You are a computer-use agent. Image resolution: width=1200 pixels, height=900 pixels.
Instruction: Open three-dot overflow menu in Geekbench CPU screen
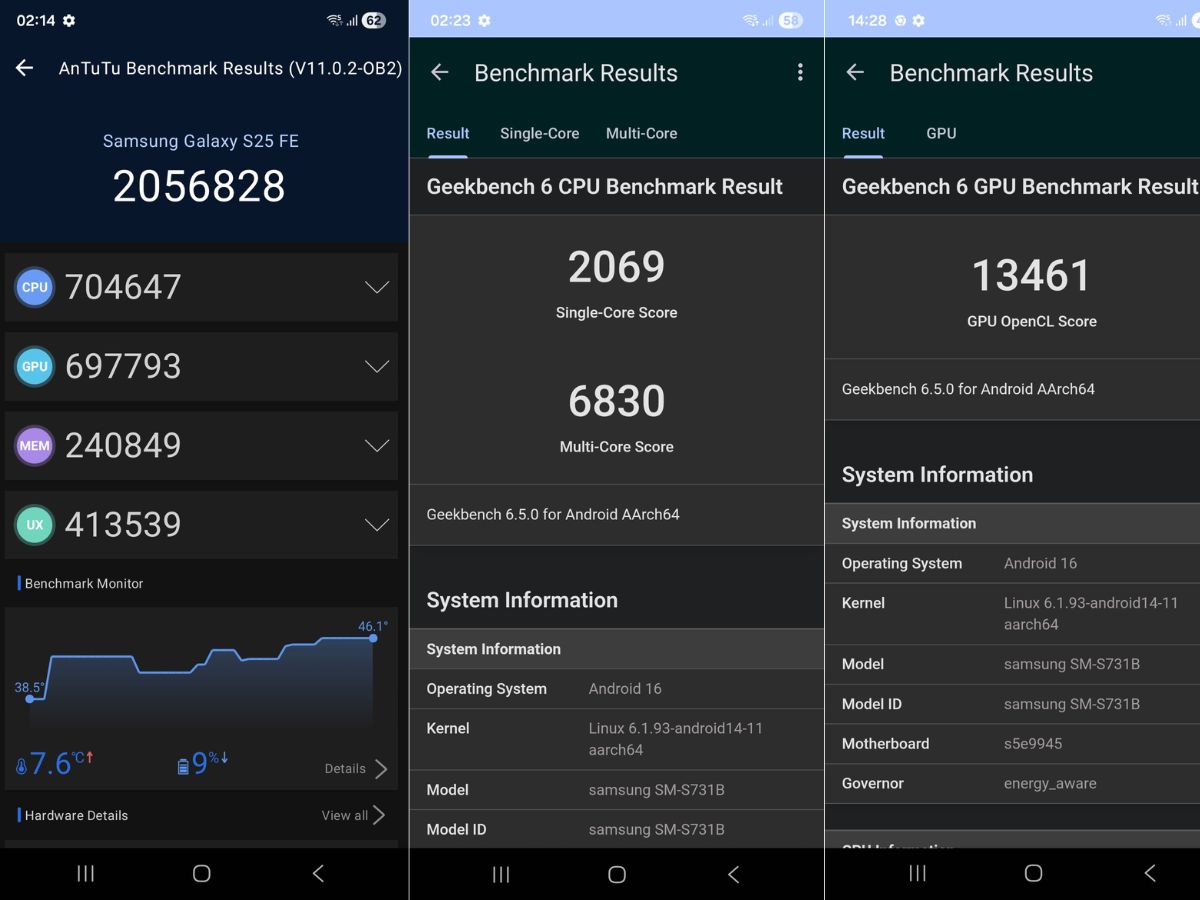pyautogui.click(x=800, y=72)
